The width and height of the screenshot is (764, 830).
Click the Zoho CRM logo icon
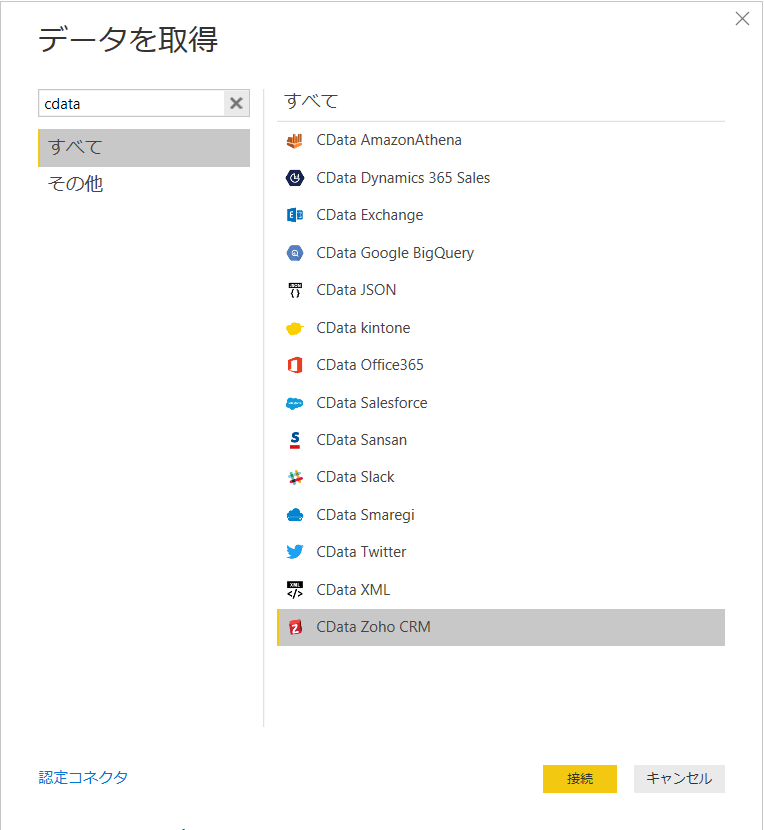point(295,627)
